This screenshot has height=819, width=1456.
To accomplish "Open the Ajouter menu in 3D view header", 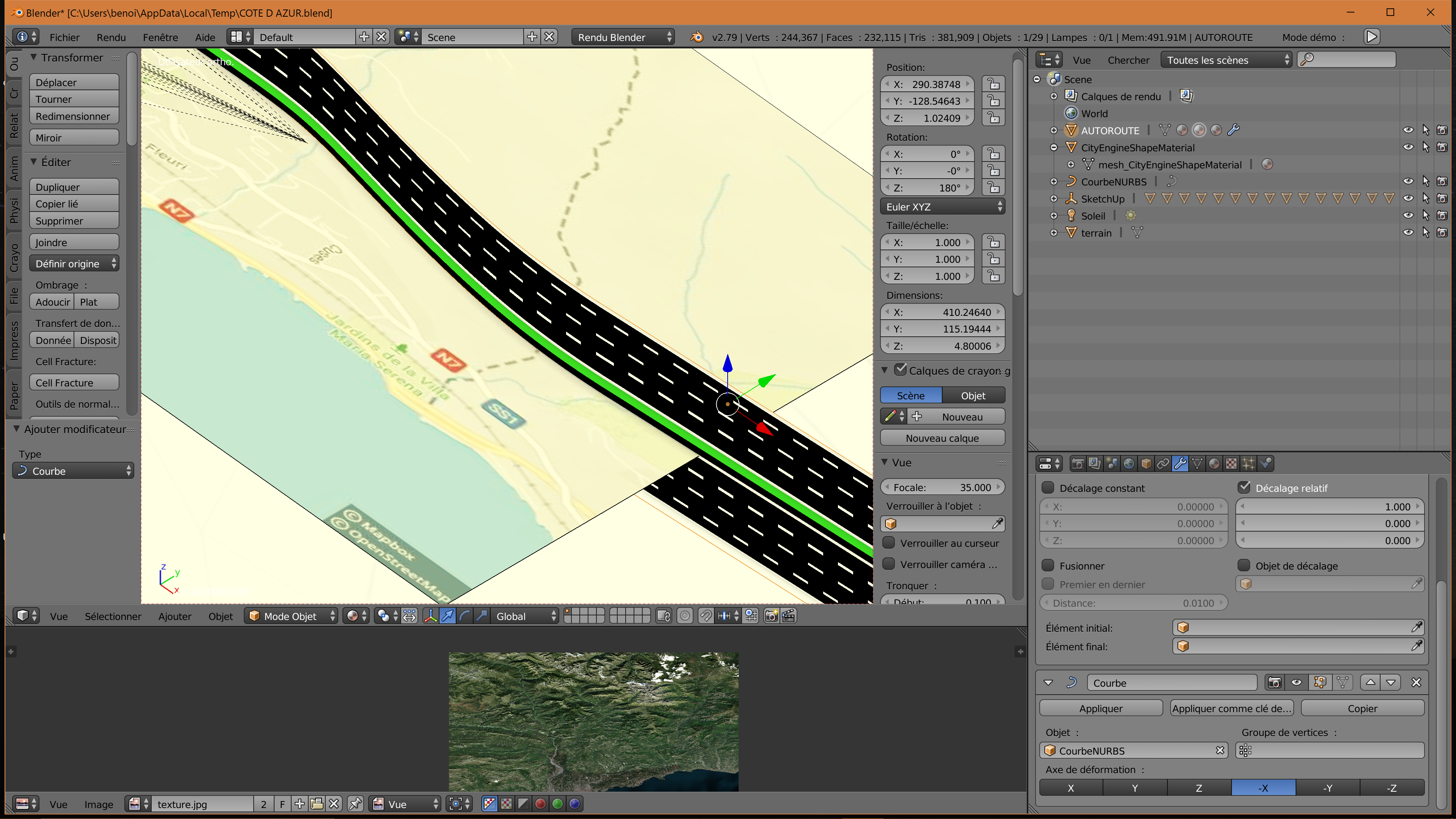I will [x=175, y=616].
